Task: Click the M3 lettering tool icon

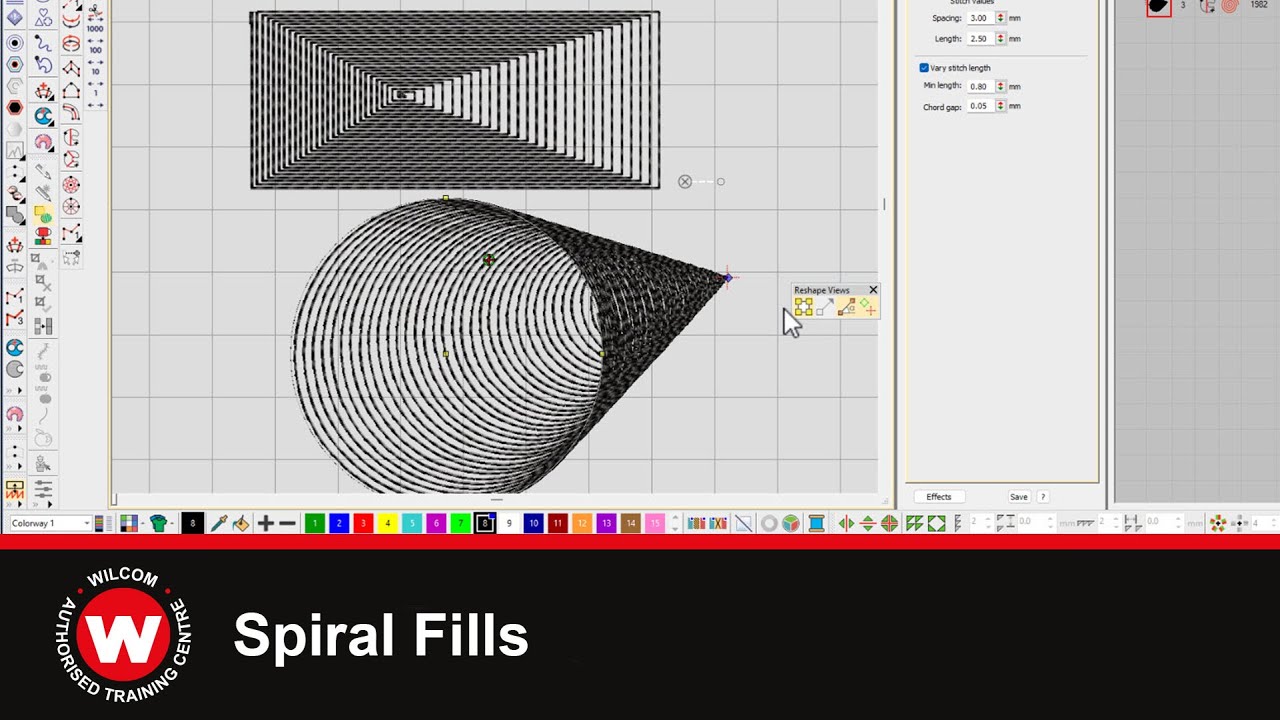Action: tap(15, 319)
